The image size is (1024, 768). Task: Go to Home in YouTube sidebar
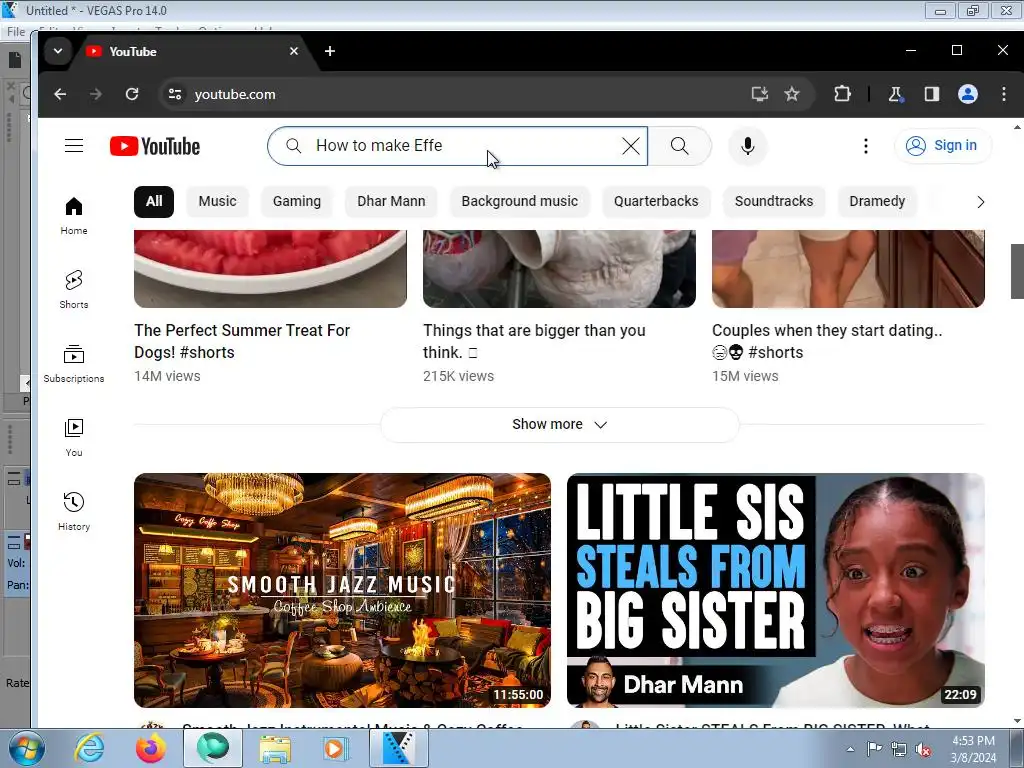click(x=74, y=216)
